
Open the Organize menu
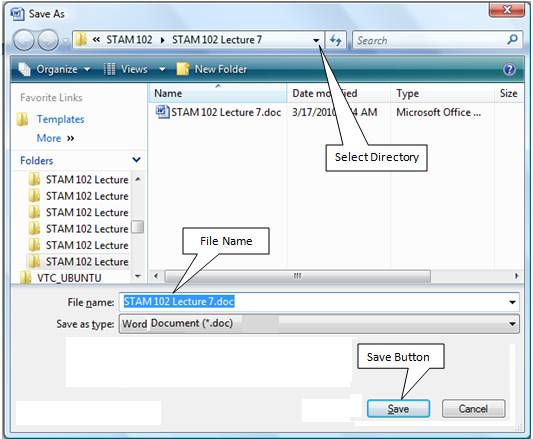[x=55, y=69]
